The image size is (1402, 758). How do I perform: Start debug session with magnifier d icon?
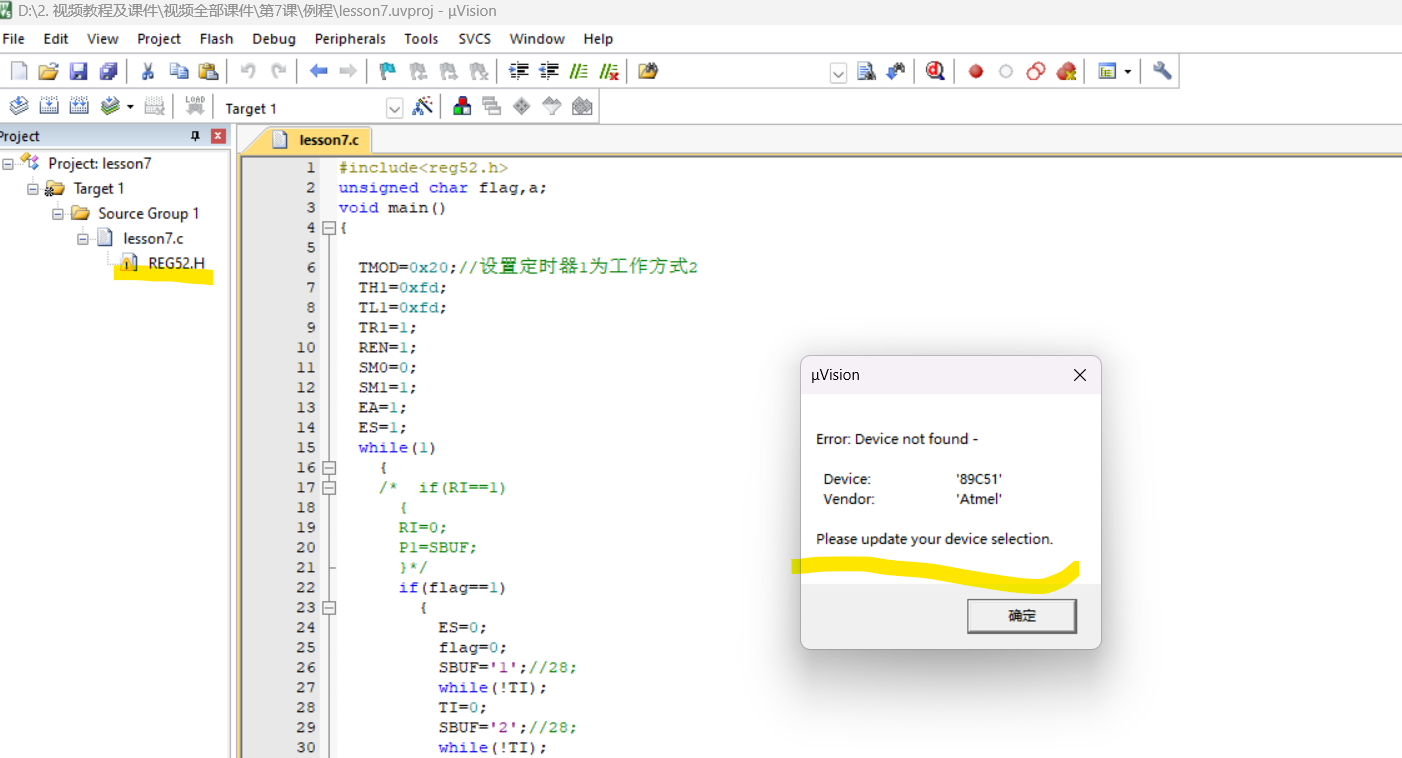point(935,71)
